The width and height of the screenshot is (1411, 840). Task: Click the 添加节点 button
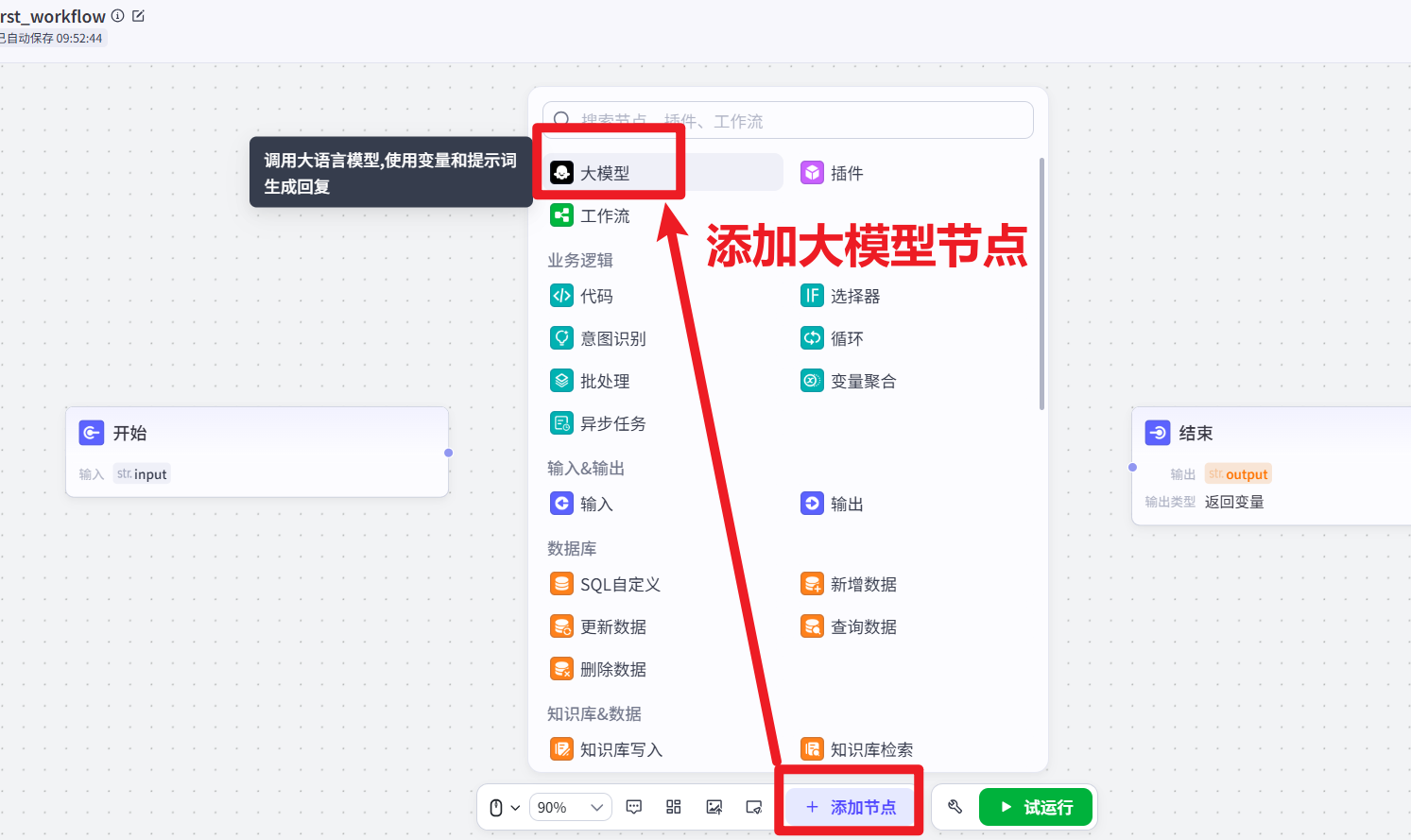(x=851, y=807)
